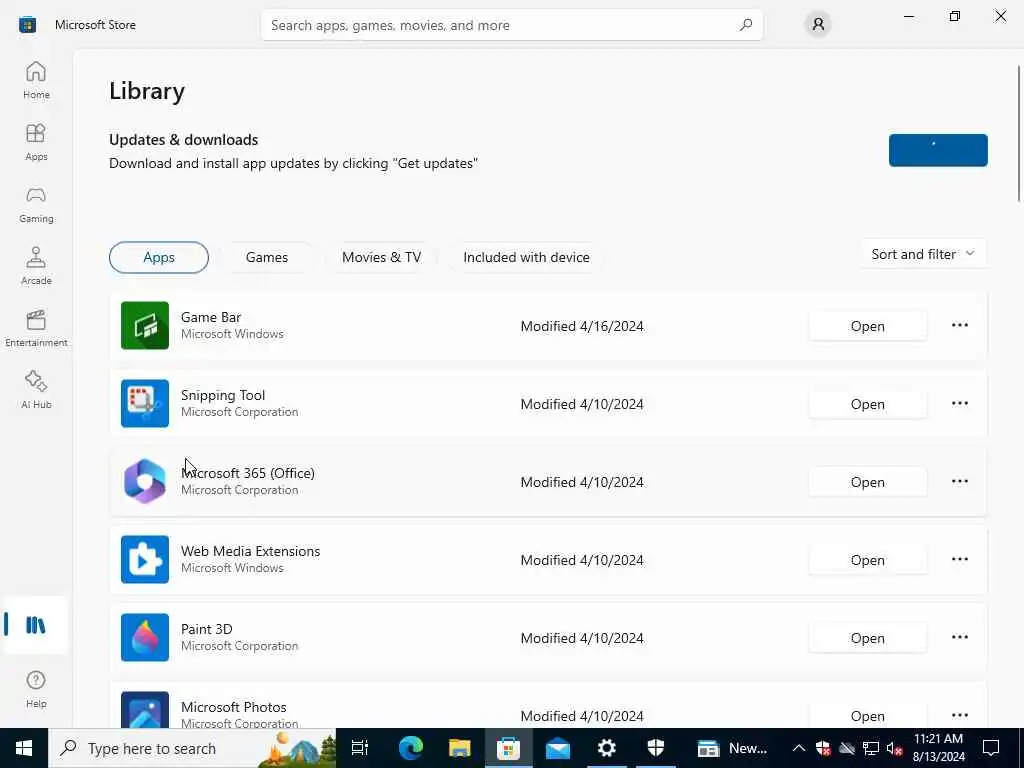Open Microsoft 365 (Office)

coord(867,482)
